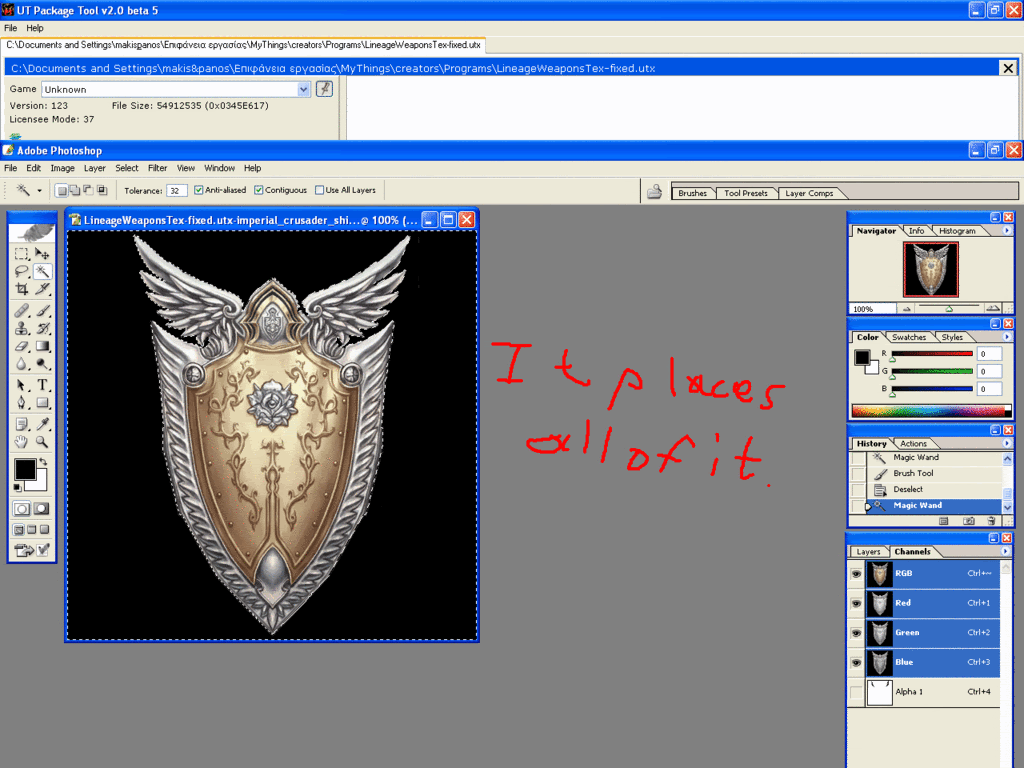This screenshot has width=1024, height=768.
Task: Select the Rectangular Marquee tool
Action: pyautogui.click(x=21, y=254)
